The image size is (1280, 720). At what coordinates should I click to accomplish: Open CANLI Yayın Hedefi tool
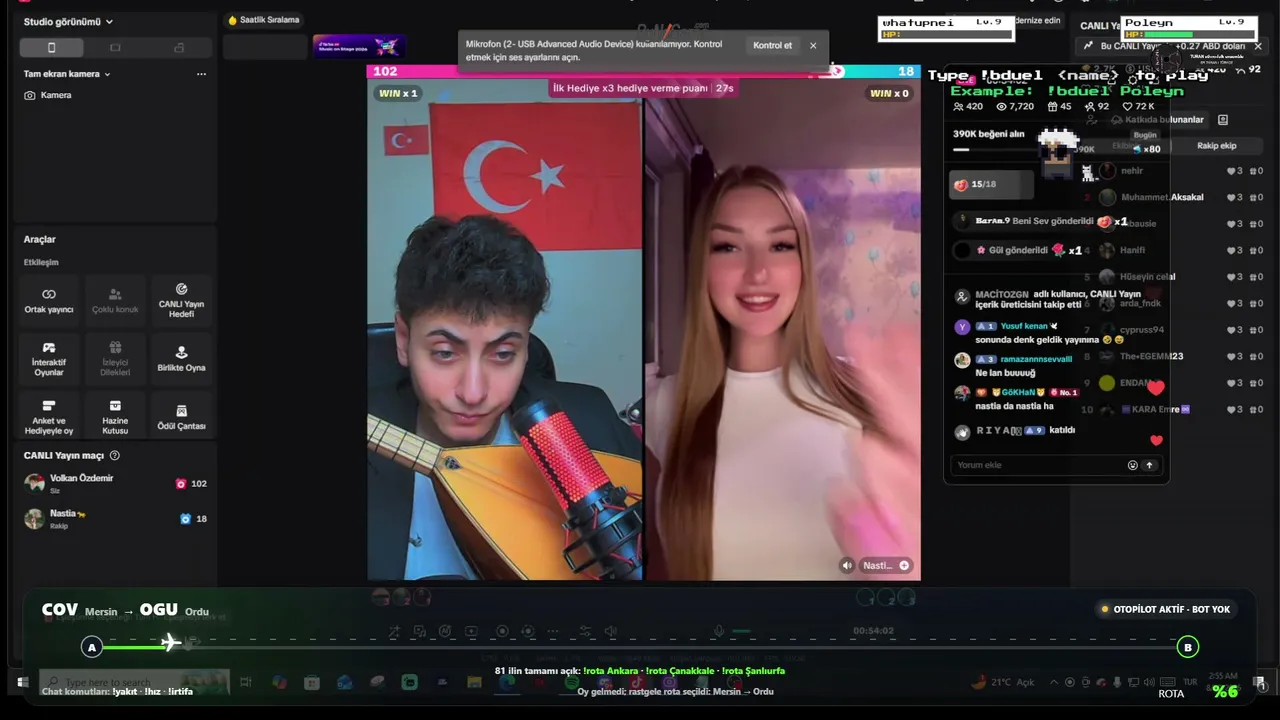tap(181, 300)
